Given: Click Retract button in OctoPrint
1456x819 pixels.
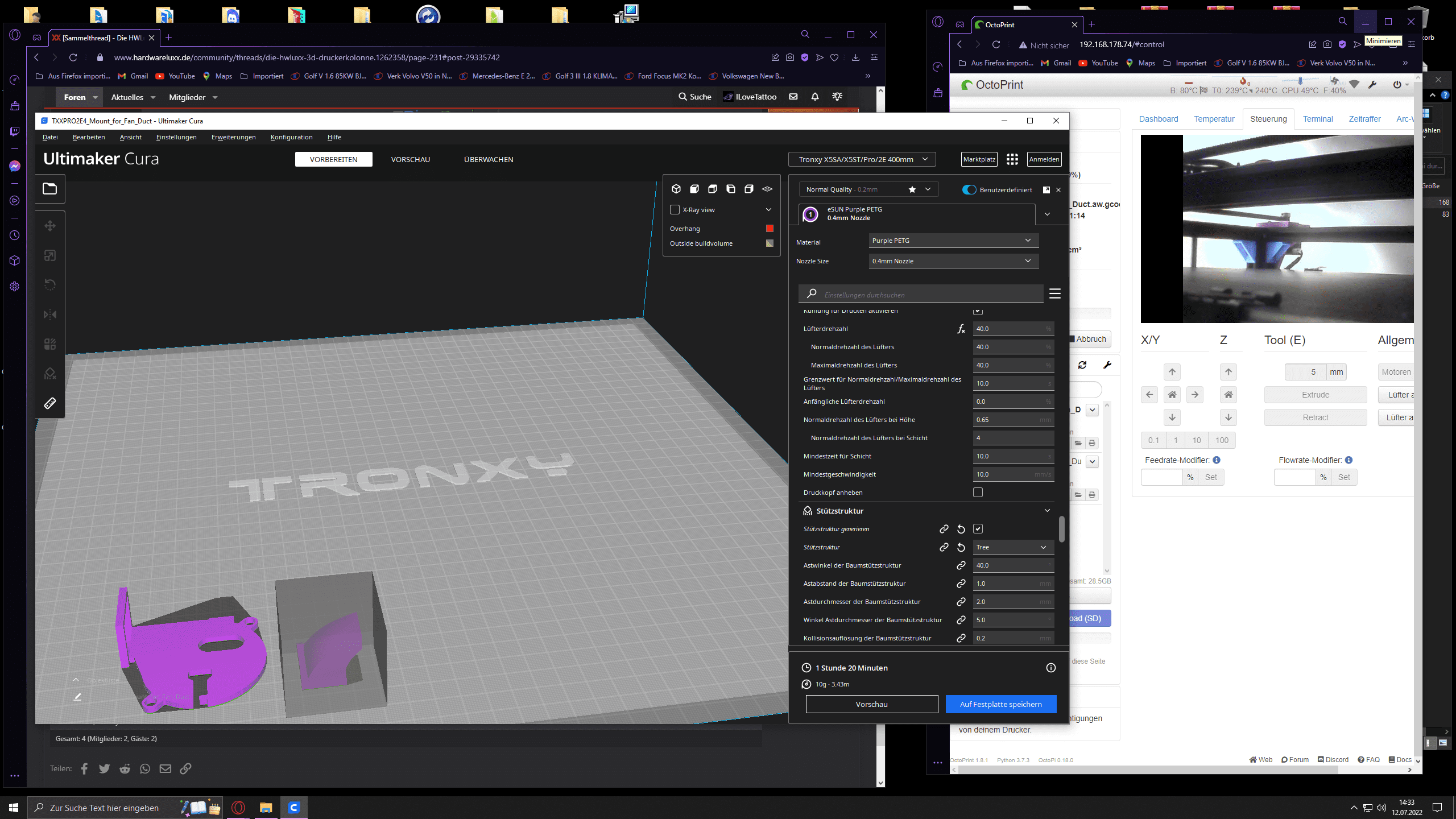Looking at the screenshot, I should click(1316, 417).
